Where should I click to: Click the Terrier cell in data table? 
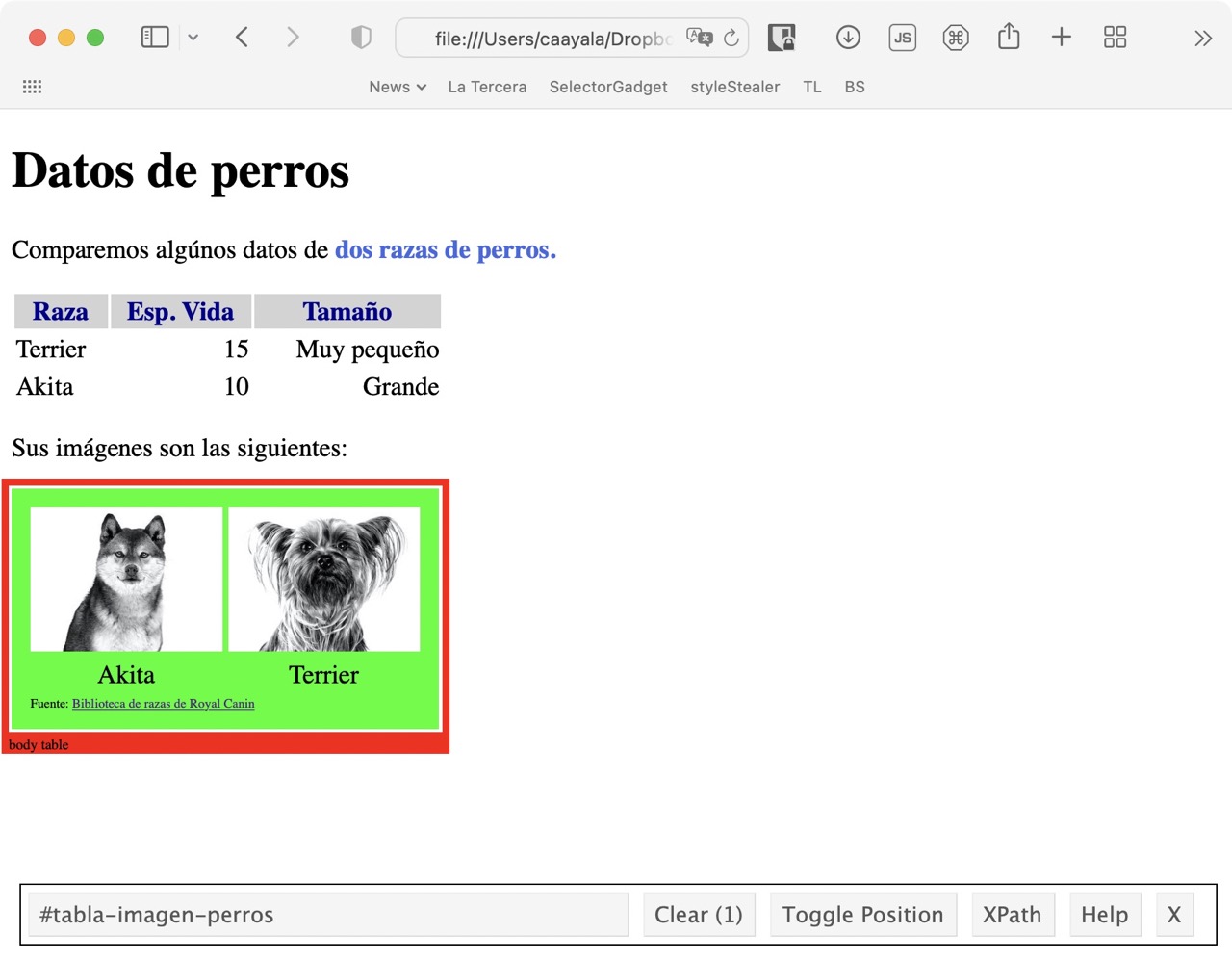point(51,350)
